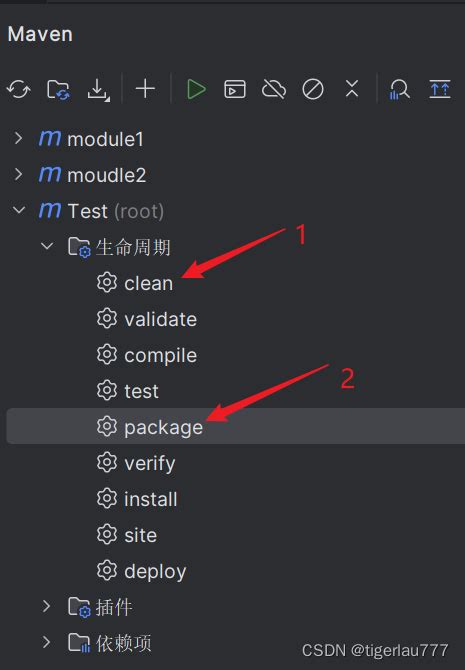The height and width of the screenshot is (670, 465).
Task: Reload all Maven projects icon
Action: point(18,90)
